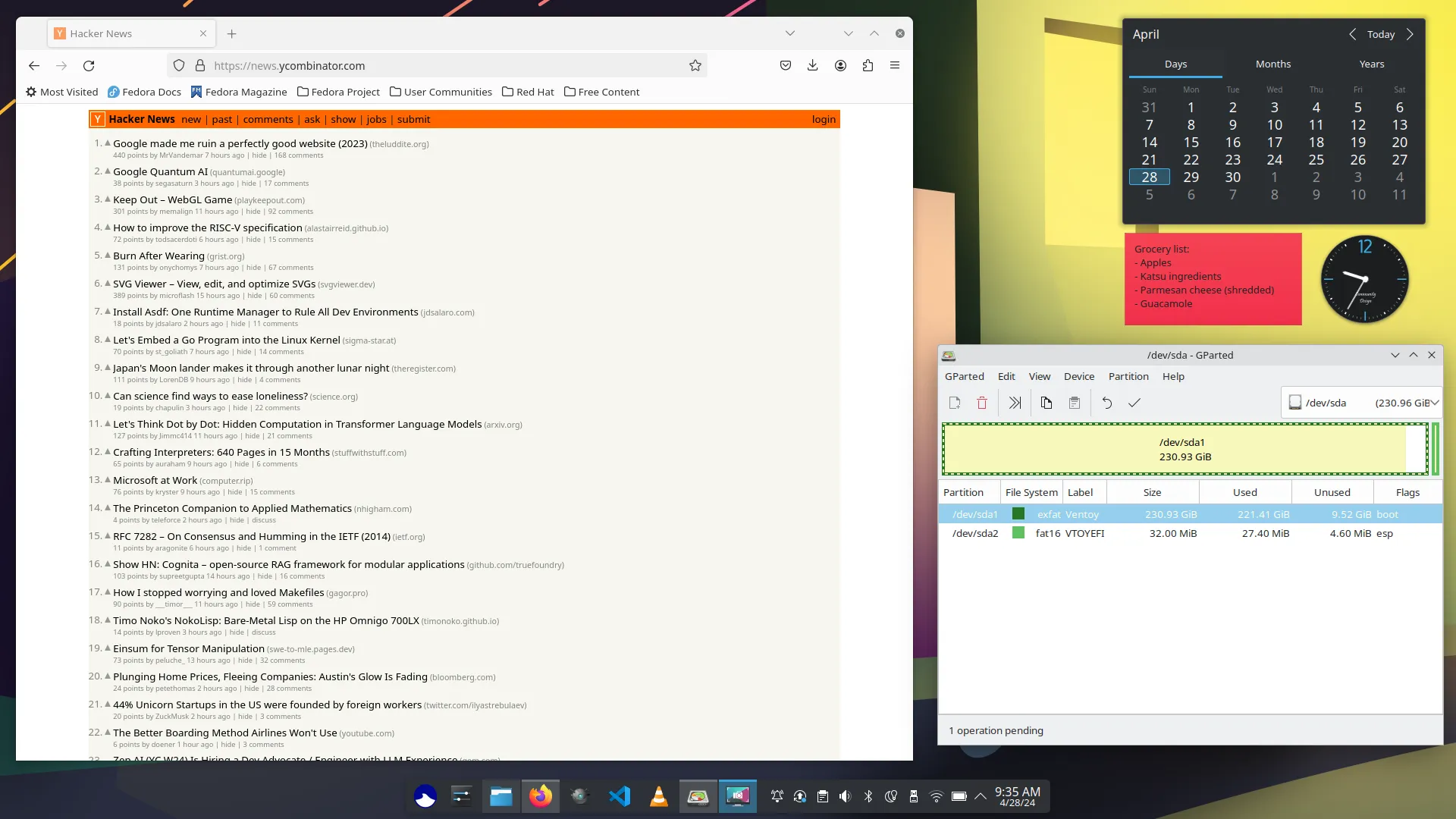This screenshot has height=819, width=1456.
Task: Bookmark this page with the star icon
Action: click(695, 66)
